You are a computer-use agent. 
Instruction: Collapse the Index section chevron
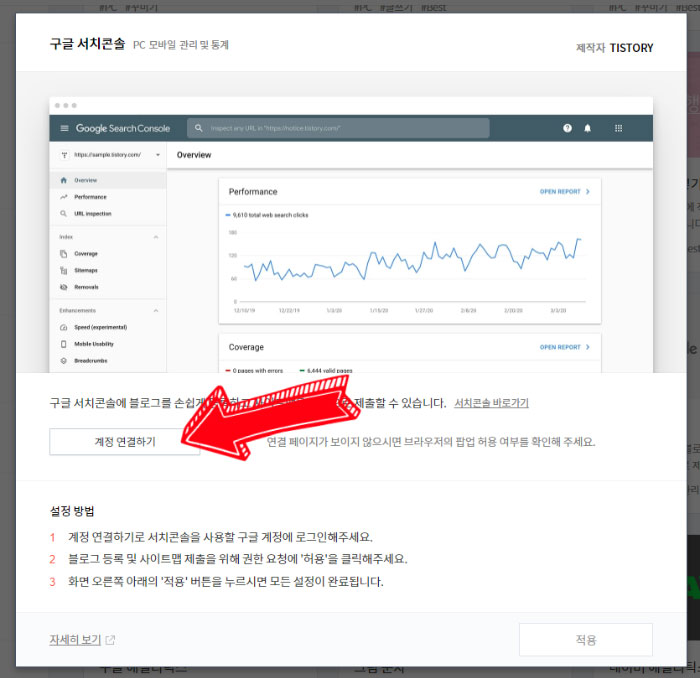pyautogui.click(x=156, y=237)
